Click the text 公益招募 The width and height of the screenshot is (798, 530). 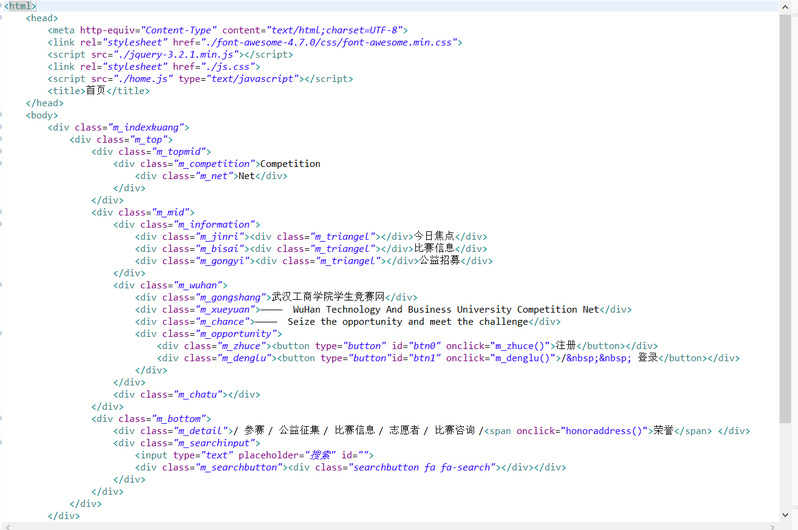click(x=439, y=261)
